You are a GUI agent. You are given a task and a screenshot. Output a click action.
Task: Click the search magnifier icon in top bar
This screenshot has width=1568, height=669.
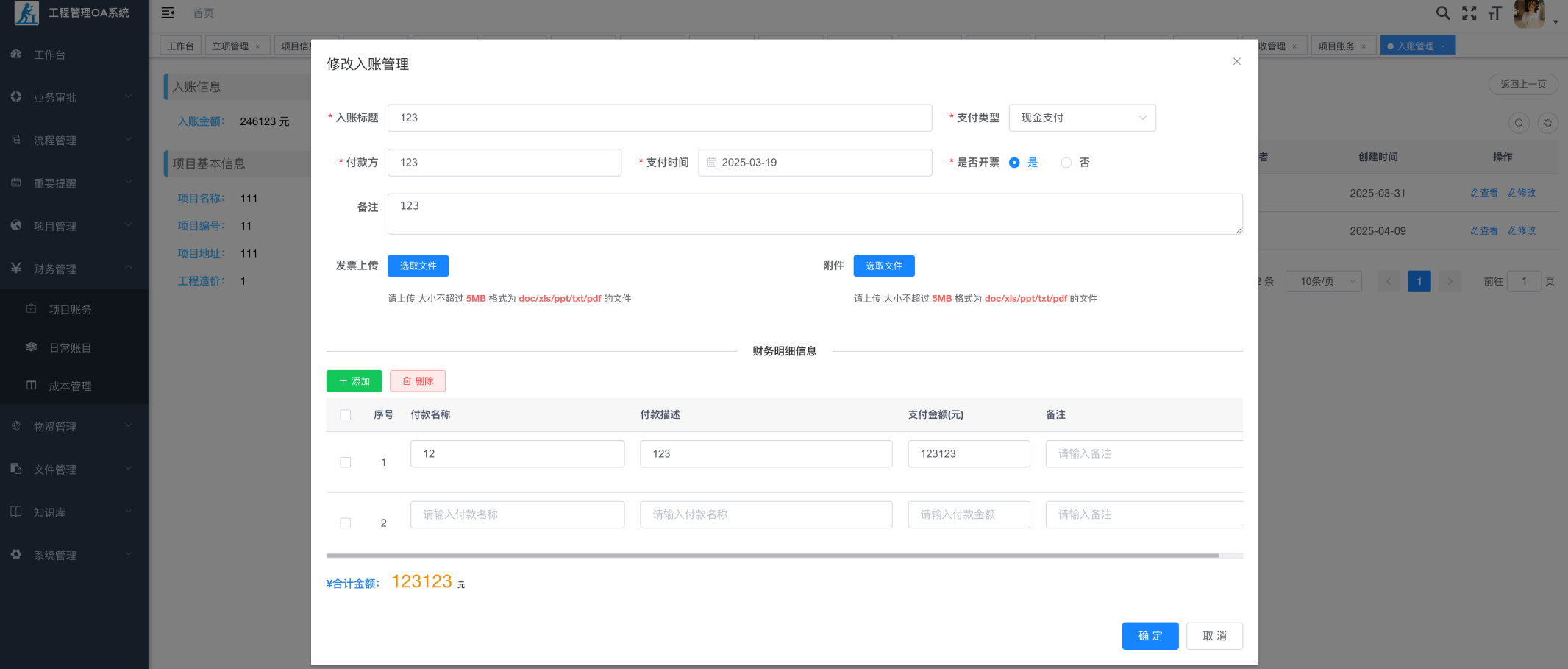tap(1443, 13)
